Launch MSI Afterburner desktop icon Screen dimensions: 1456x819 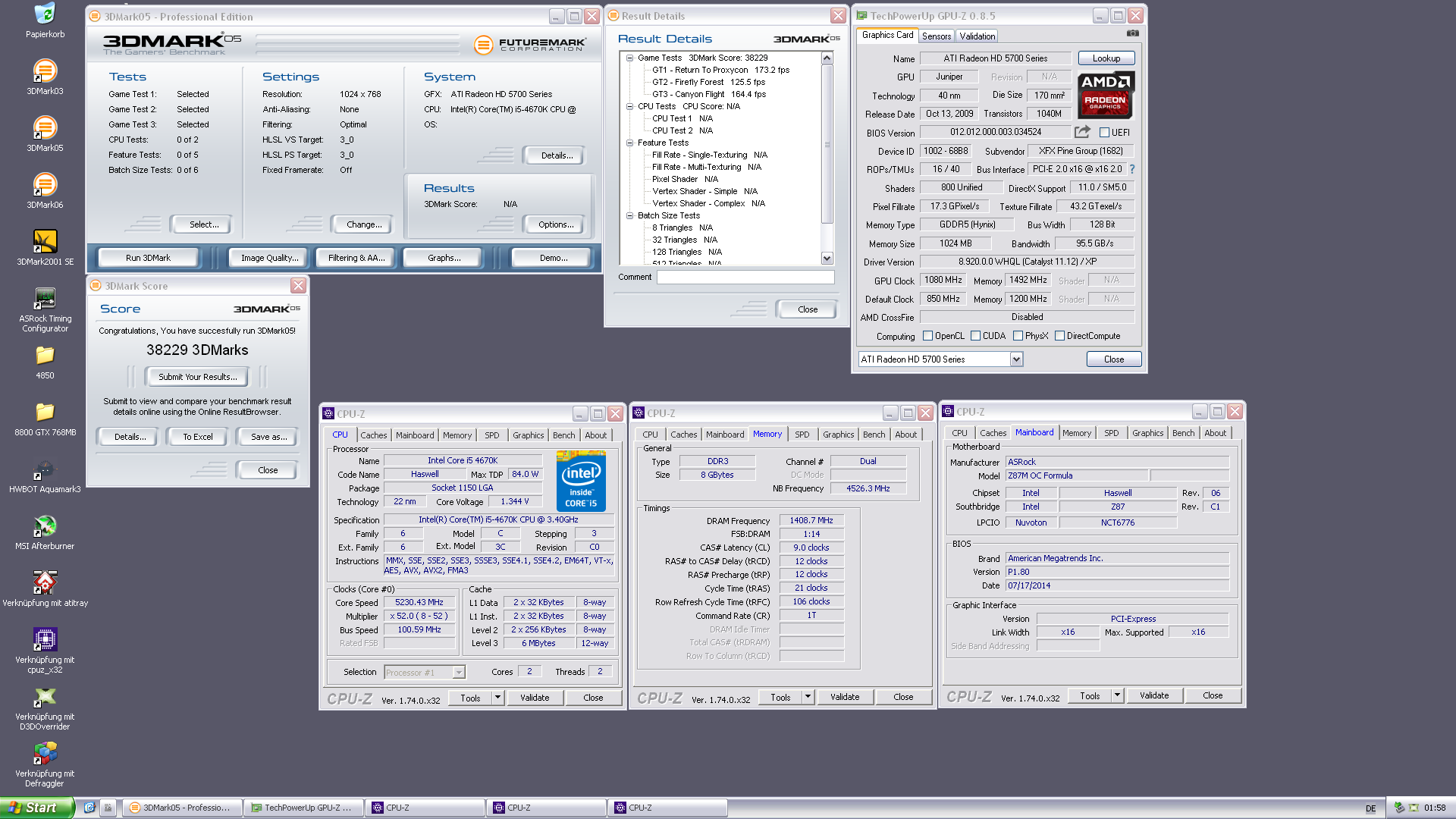pos(45,532)
